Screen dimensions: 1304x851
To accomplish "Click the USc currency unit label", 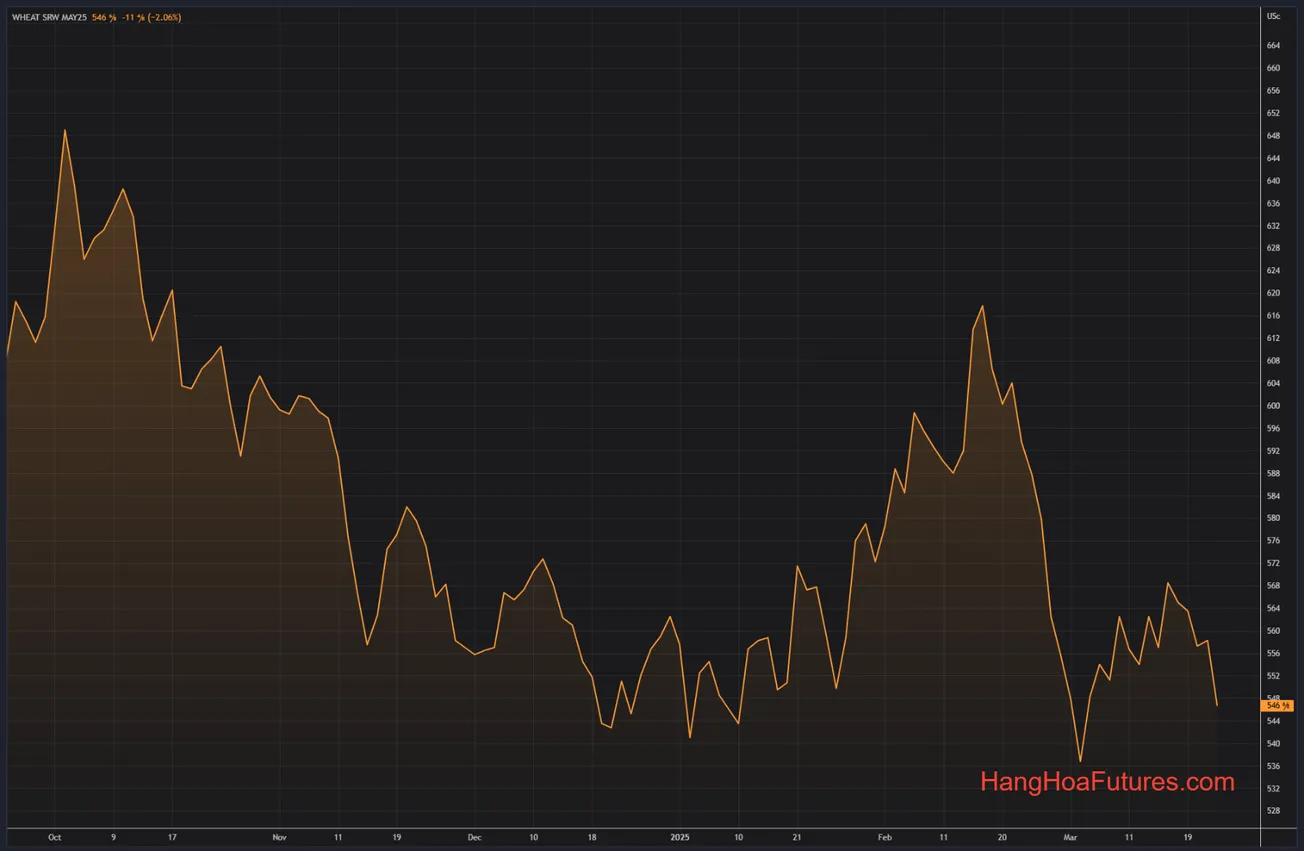I will [1273, 17].
